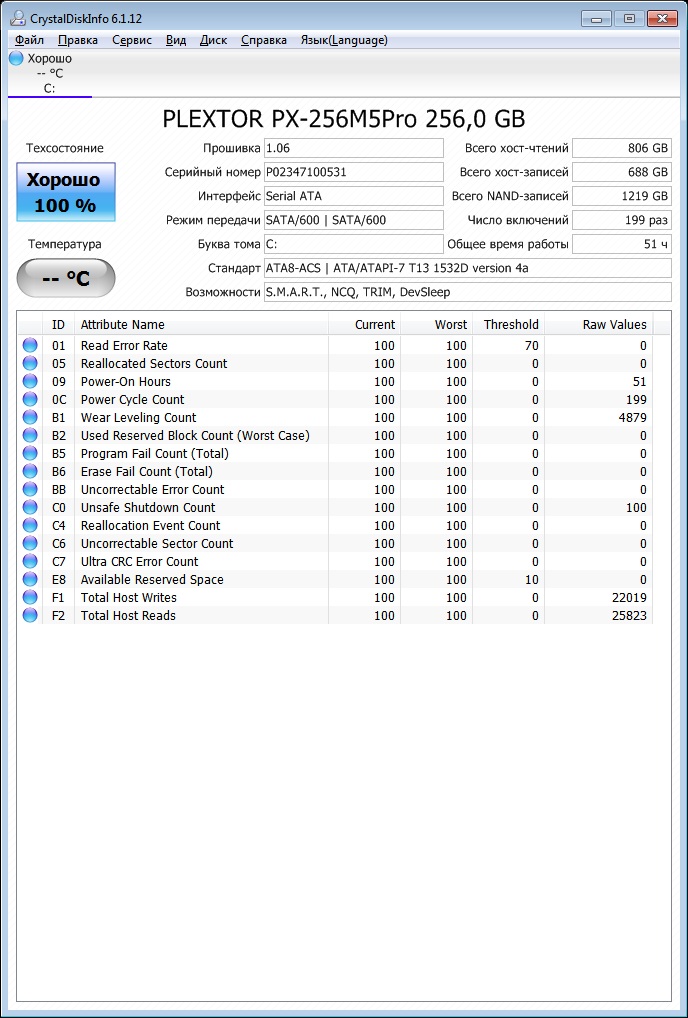Click the features field S.M.A.R.T., NCQ, TRIM
This screenshot has width=688, height=1018.
click(468, 292)
